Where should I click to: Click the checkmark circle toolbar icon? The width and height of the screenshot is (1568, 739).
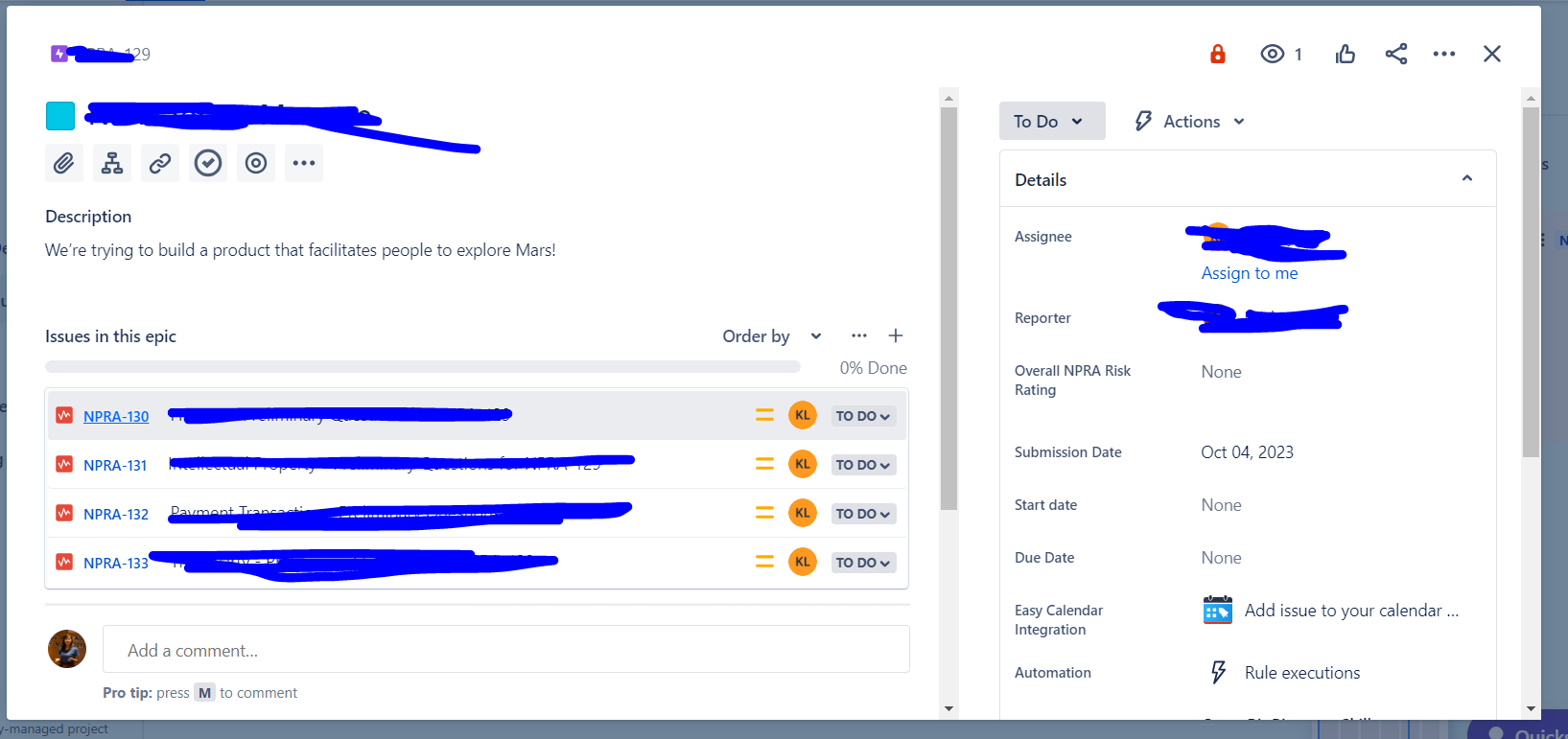(208, 163)
